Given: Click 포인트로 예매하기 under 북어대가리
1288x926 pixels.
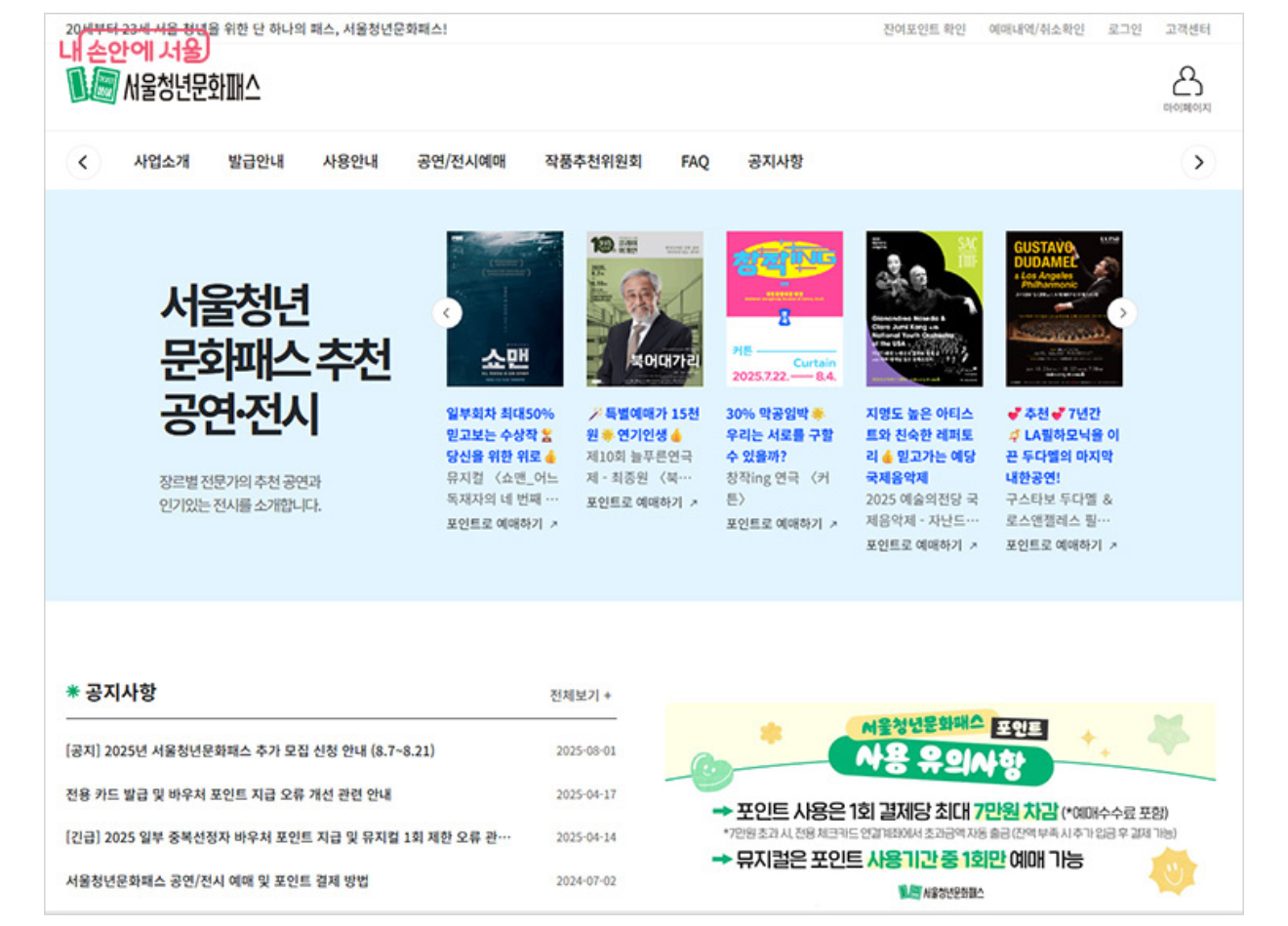Looking at the screenshot, I should tap(642, 503).
